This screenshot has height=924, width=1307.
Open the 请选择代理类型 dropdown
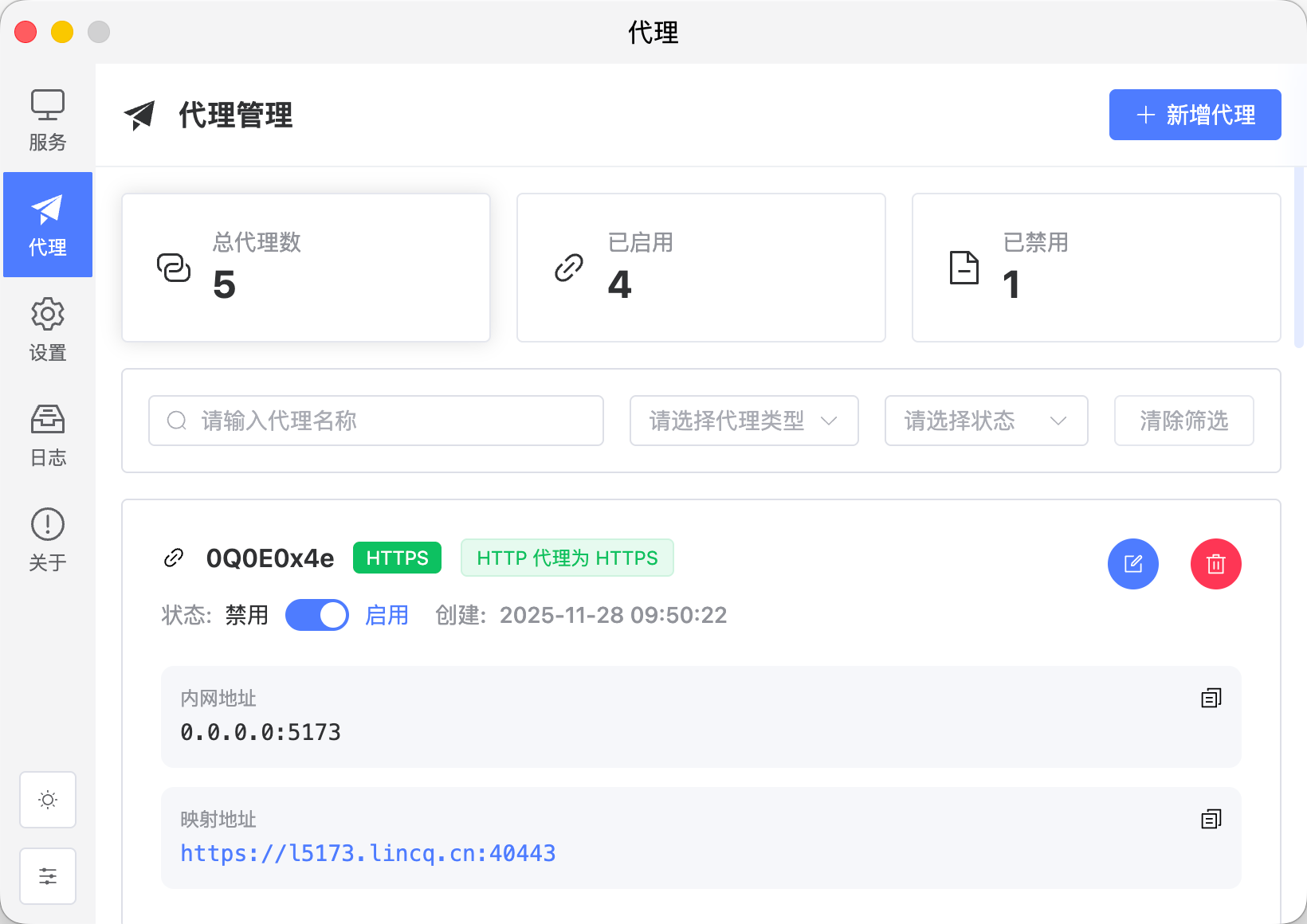pos(743,421)
